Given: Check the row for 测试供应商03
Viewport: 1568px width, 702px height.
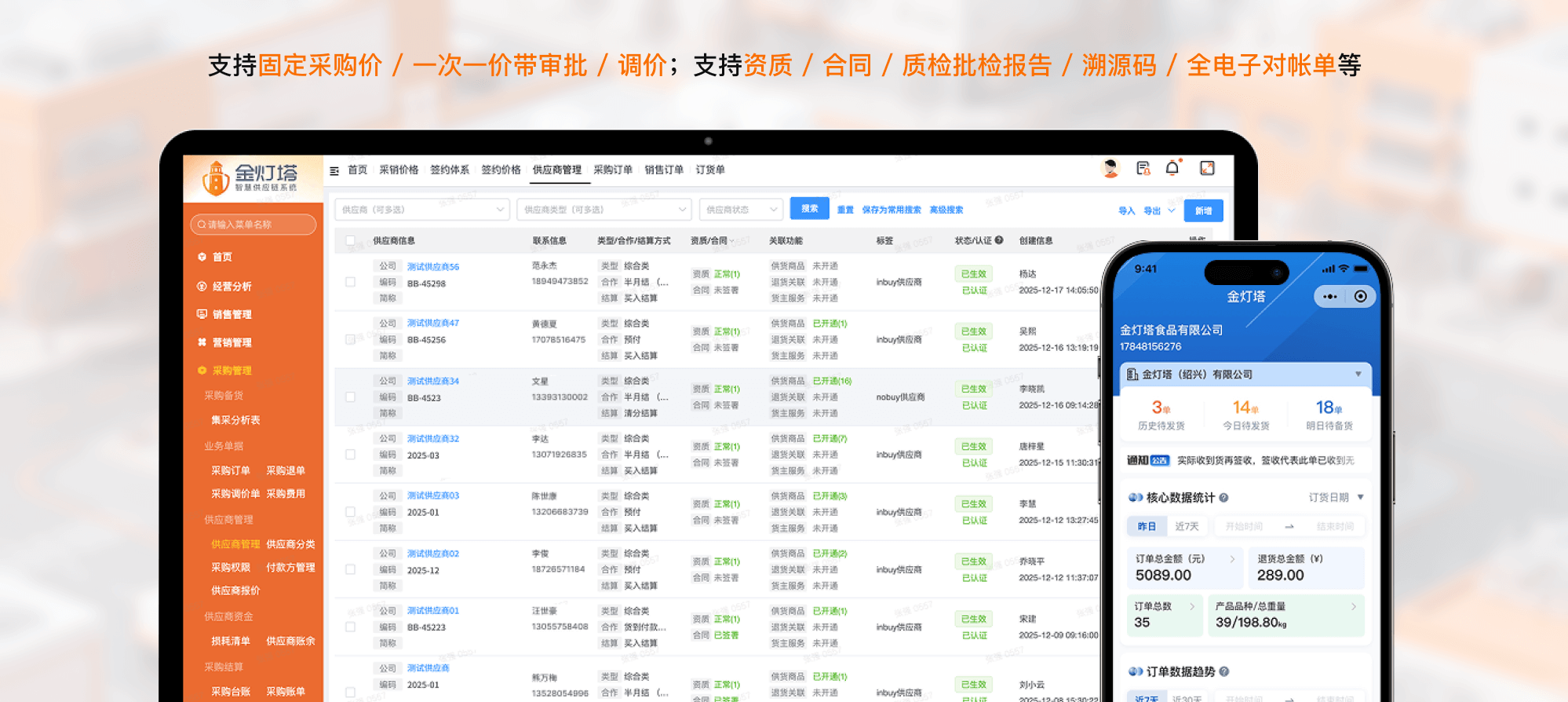Looking at the screenshot, I should coord(350,512).
